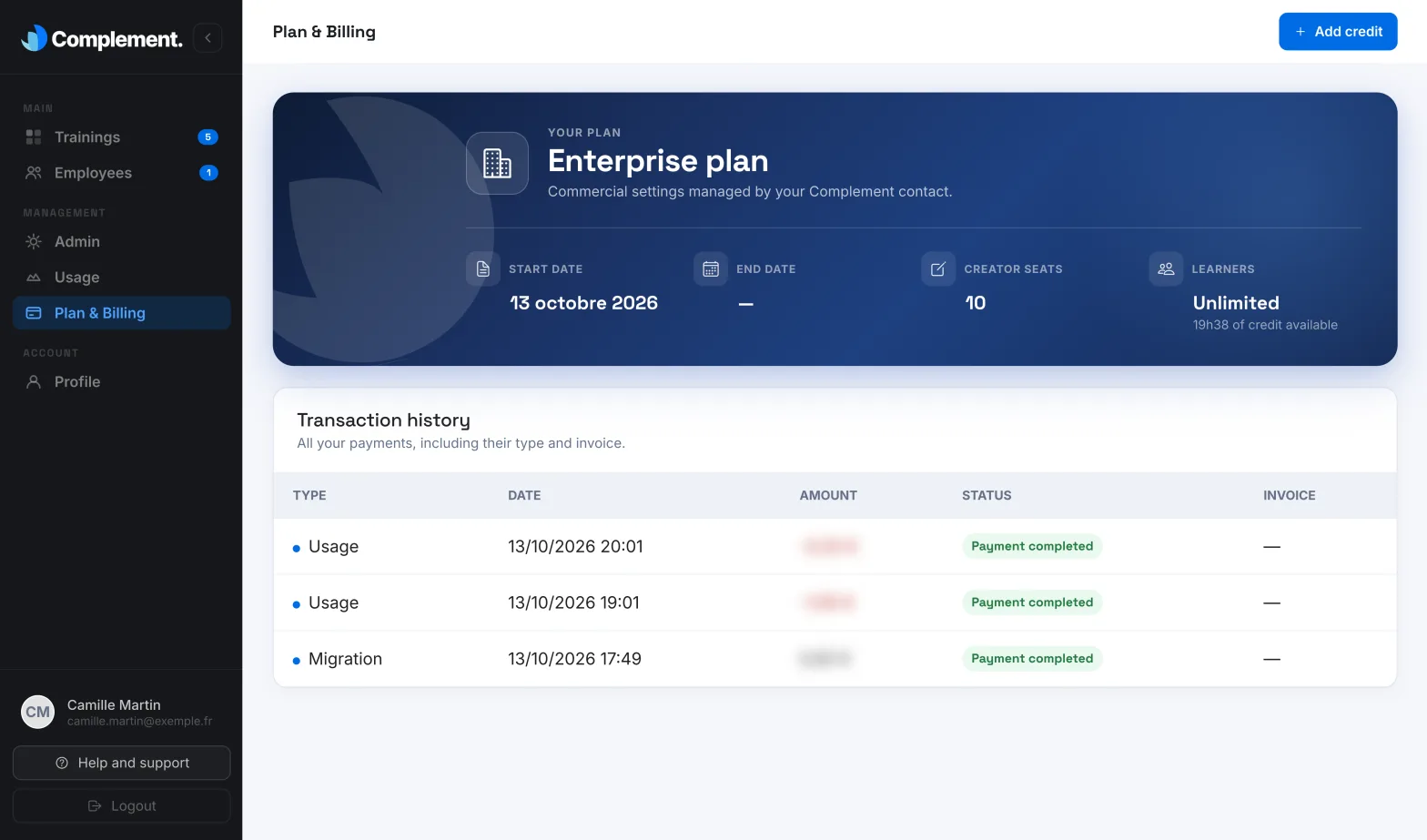Click the Unlimited learners value
The width and height of the screenshot is (1427, 840).
coord(1236,303)
